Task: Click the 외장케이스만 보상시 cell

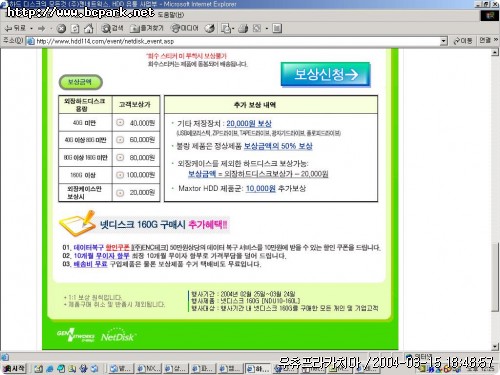Action: (84, 193)
